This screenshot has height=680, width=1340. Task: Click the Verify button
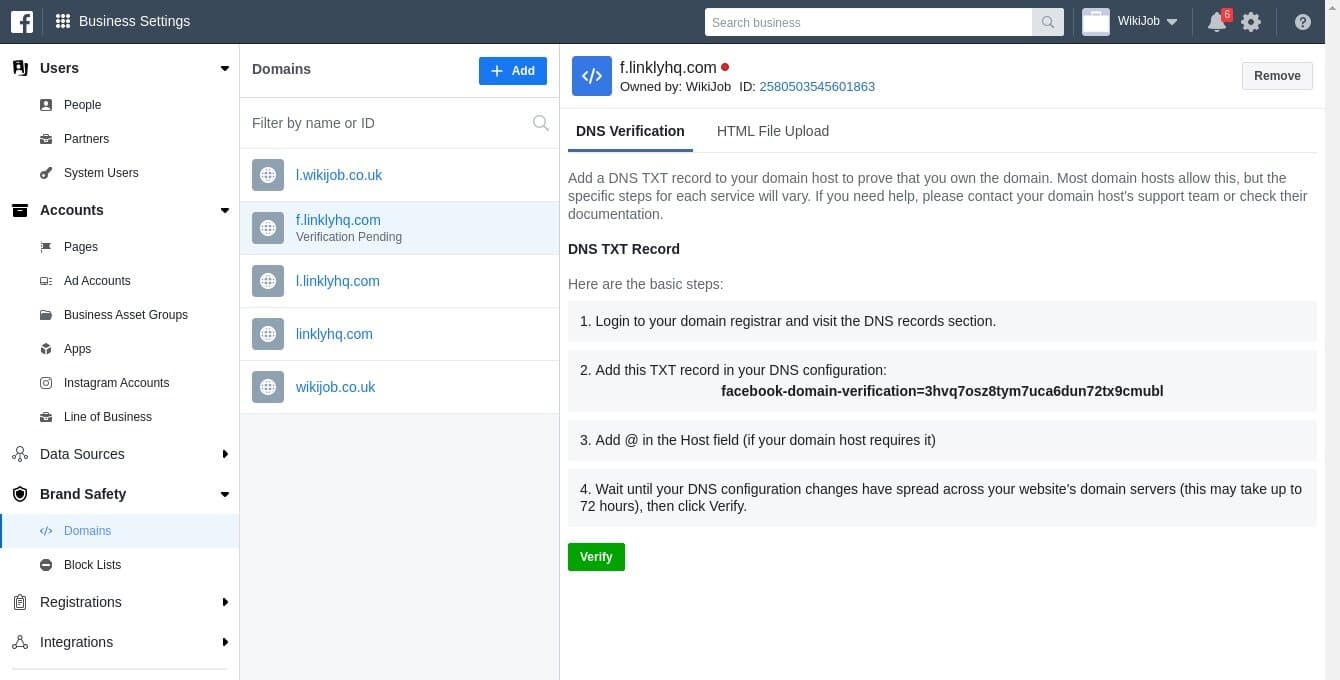(596, 557)
